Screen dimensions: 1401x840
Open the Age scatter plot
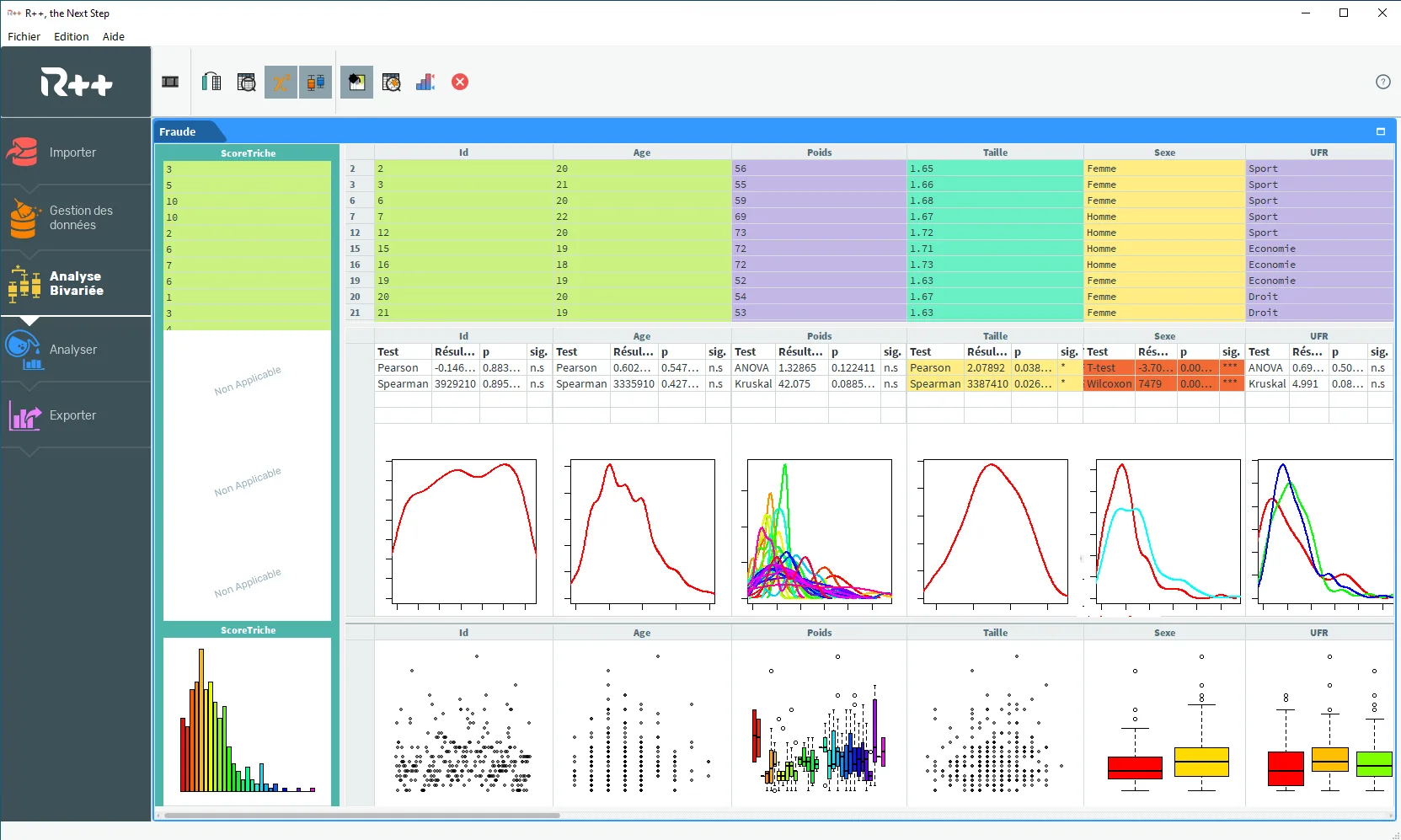pyautogui.click(x=642, y=723)
